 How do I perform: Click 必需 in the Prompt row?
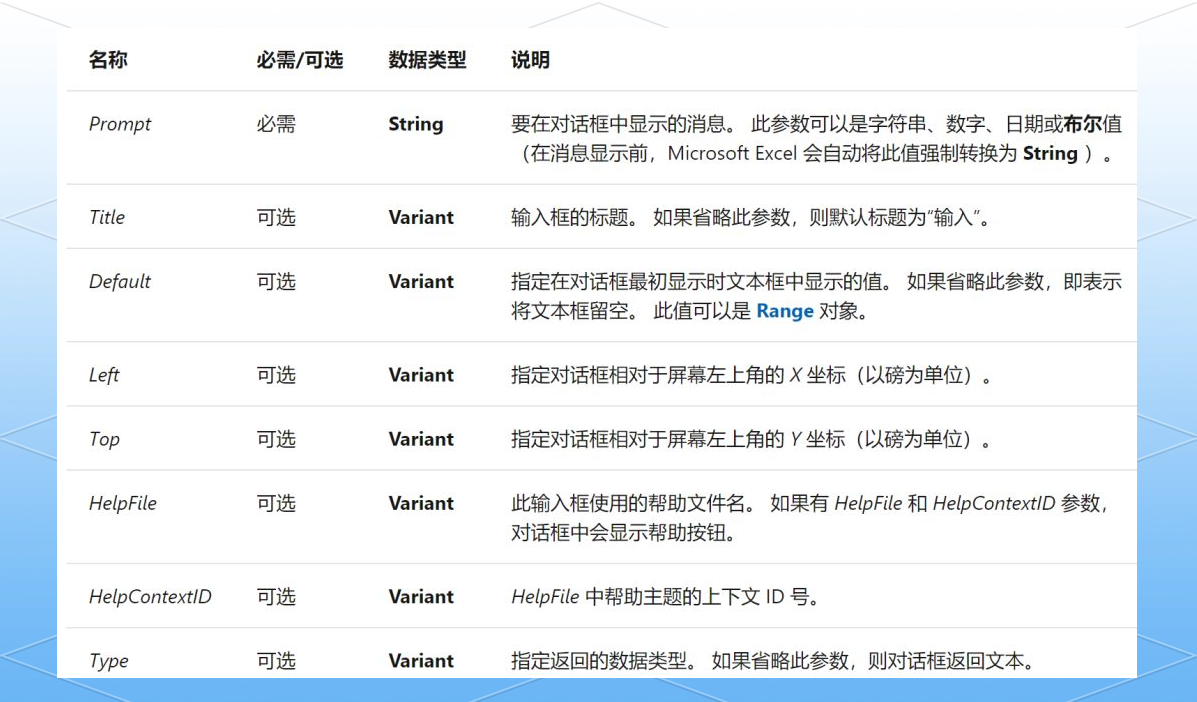[276, 124]
